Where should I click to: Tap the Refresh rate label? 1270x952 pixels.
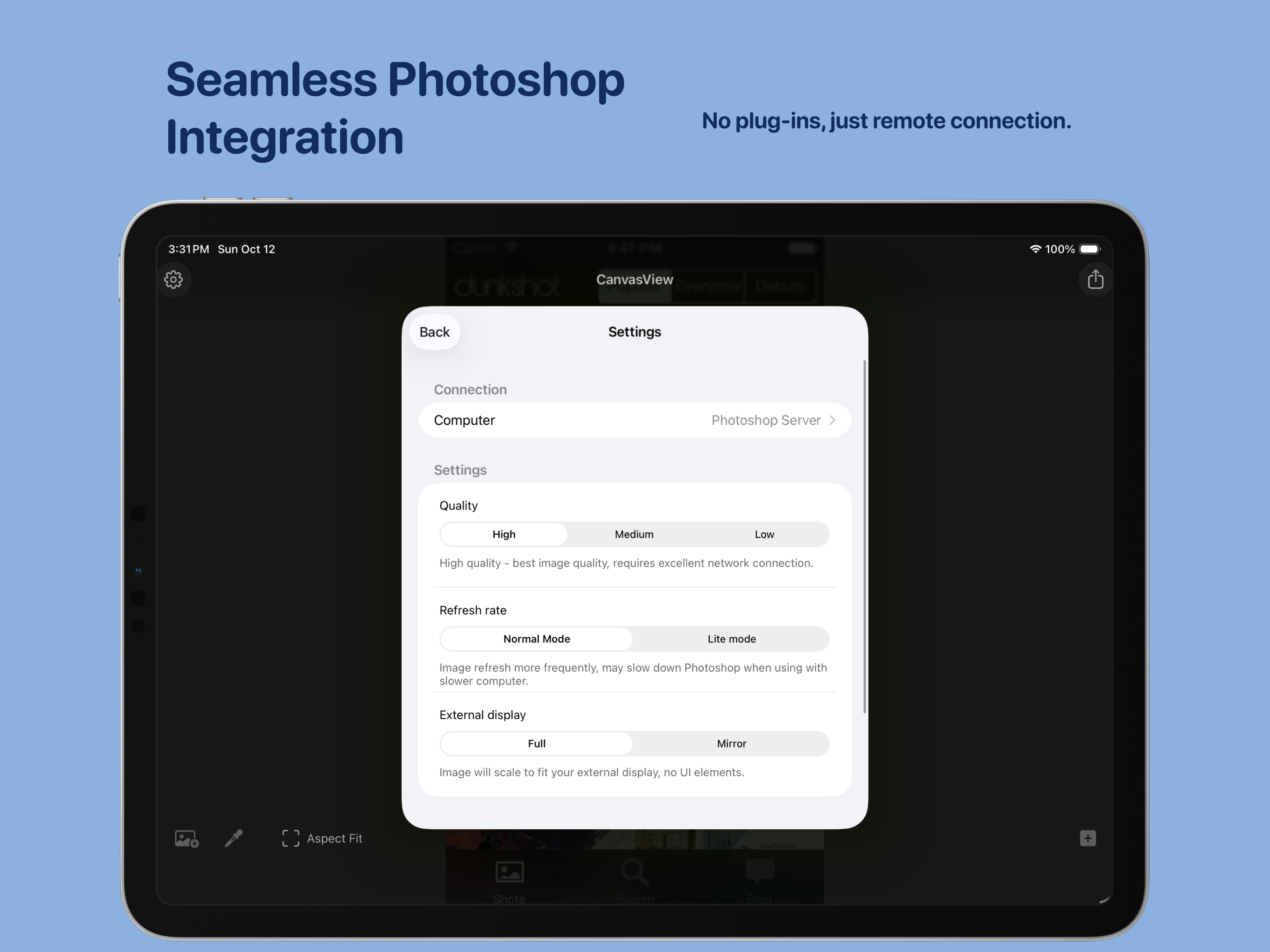472,610
